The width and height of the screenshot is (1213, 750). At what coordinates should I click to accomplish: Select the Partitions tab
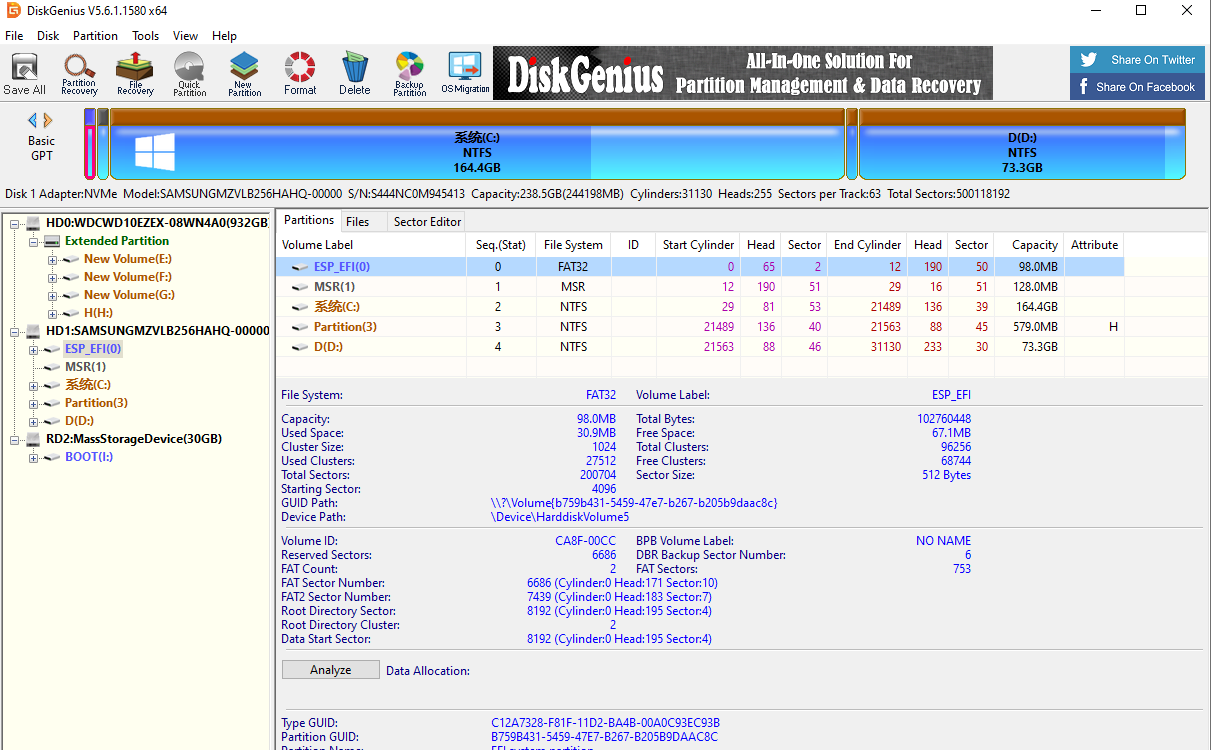pos(309,220)
